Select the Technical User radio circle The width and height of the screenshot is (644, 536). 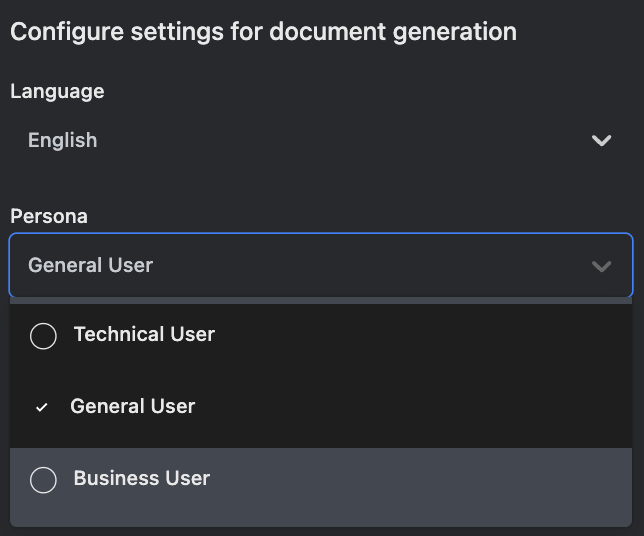(x=43, y=335)
